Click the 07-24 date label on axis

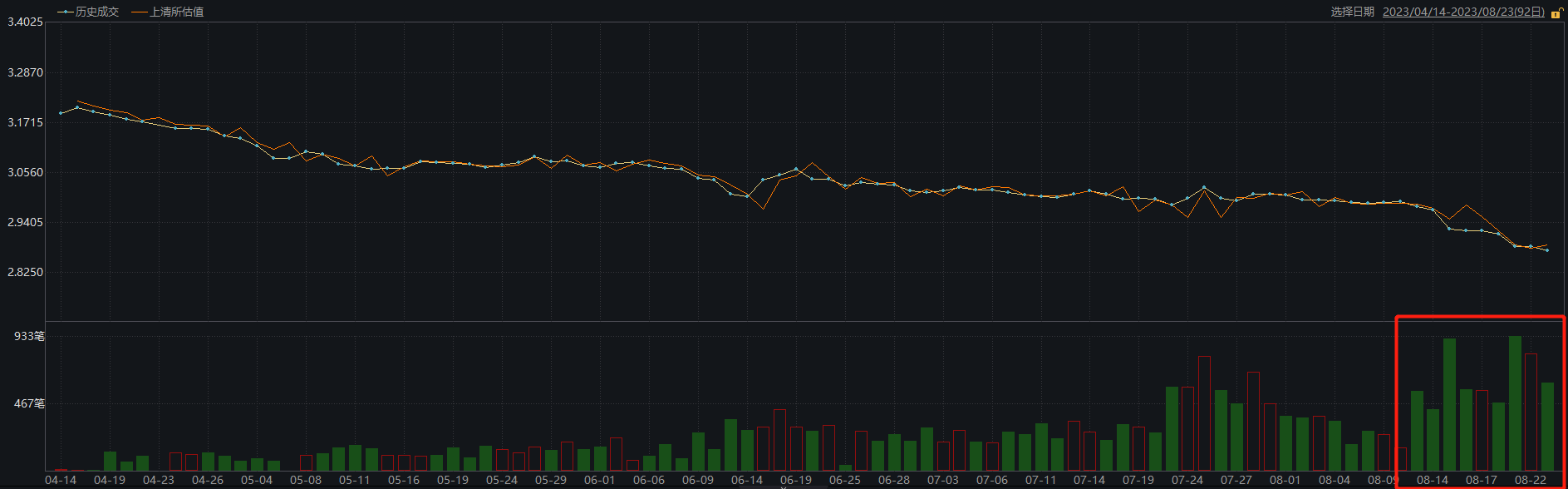[1187, 480]
